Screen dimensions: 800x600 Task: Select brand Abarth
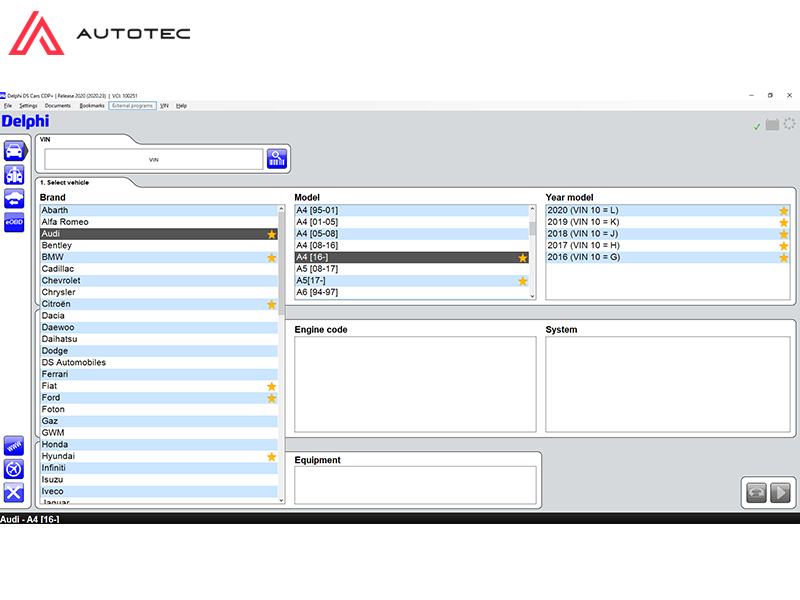pos(159,210)
